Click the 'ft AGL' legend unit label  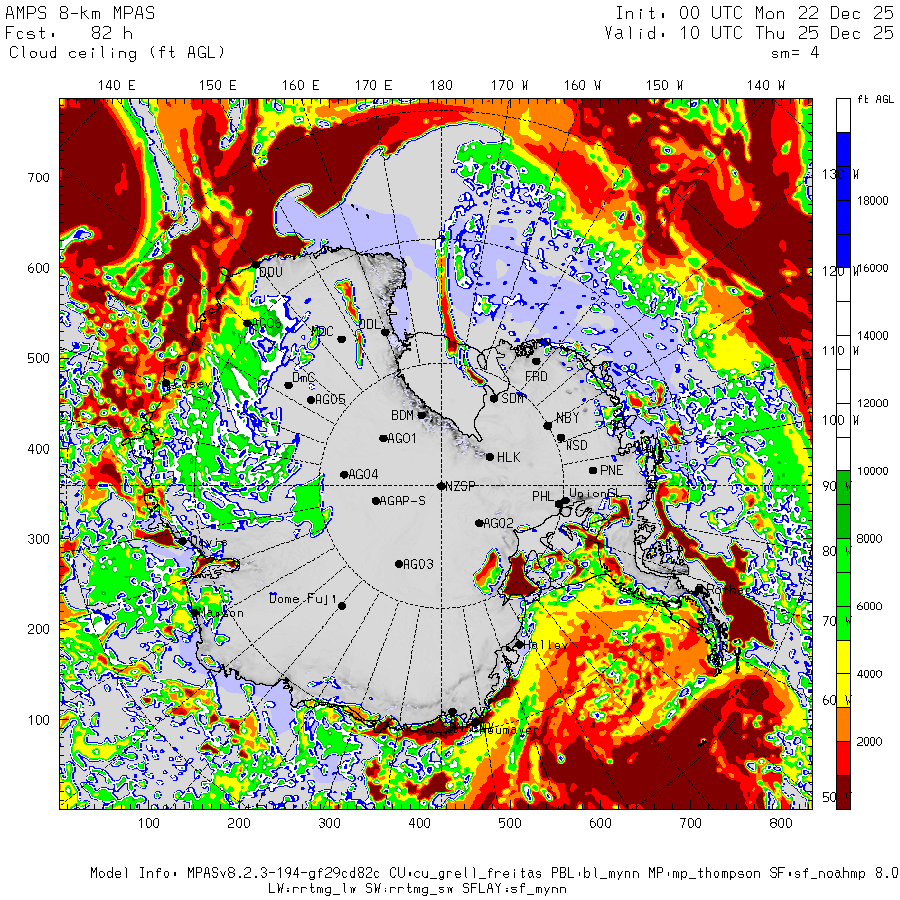(875, 99)
